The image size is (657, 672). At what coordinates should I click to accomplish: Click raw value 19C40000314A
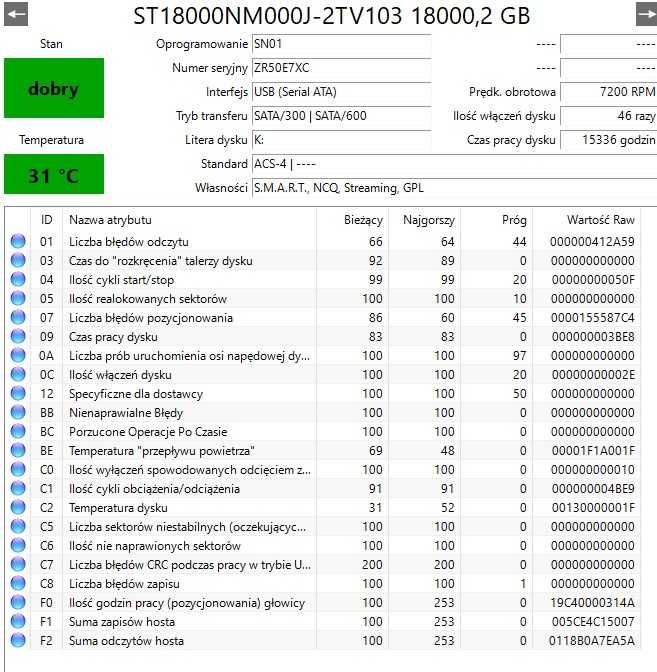(x=592, y=603)
